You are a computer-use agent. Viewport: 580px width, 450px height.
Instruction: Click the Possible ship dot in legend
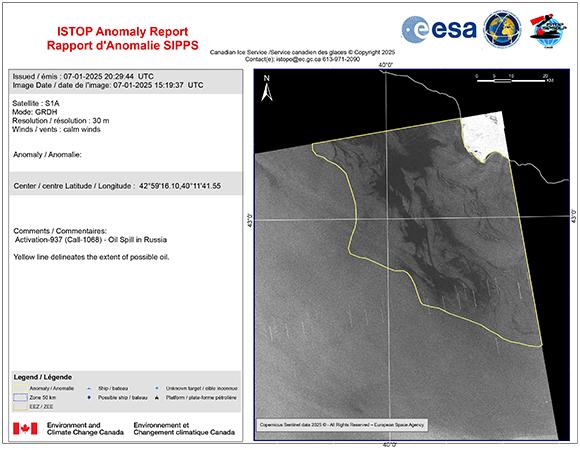89,398
